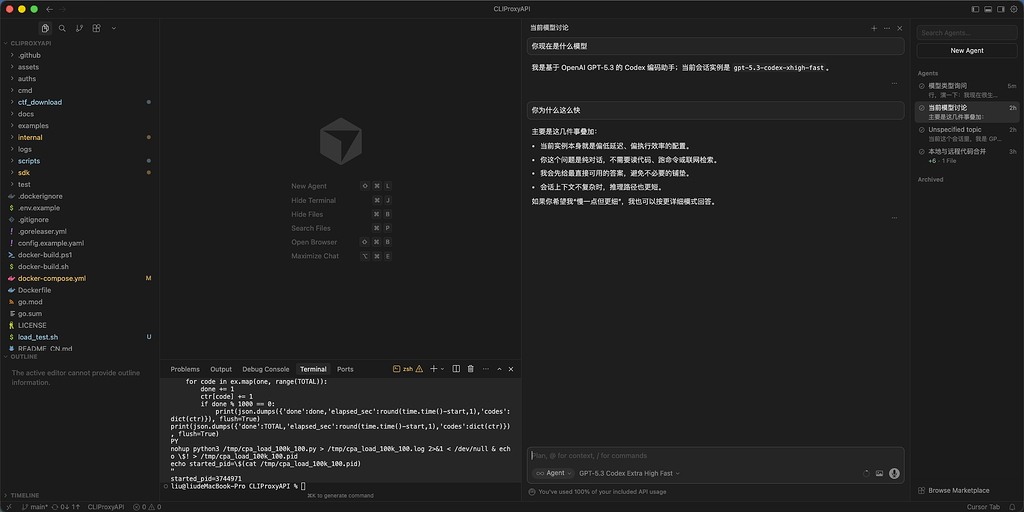1024x512 pixels.
Task: Open settings gear in title bar
Action: point(1014,9)
